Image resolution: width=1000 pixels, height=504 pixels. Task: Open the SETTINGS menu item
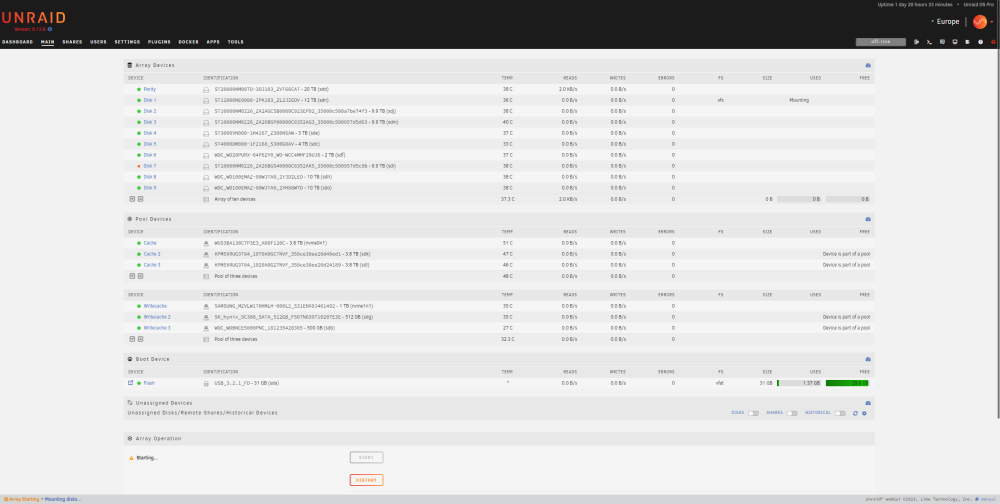tap(127, 42)
